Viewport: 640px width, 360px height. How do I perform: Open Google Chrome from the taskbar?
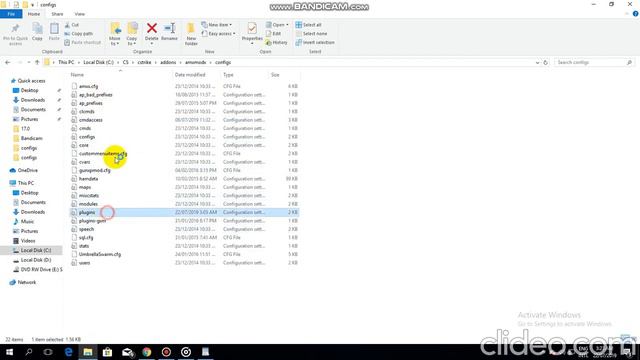point(147,352)
